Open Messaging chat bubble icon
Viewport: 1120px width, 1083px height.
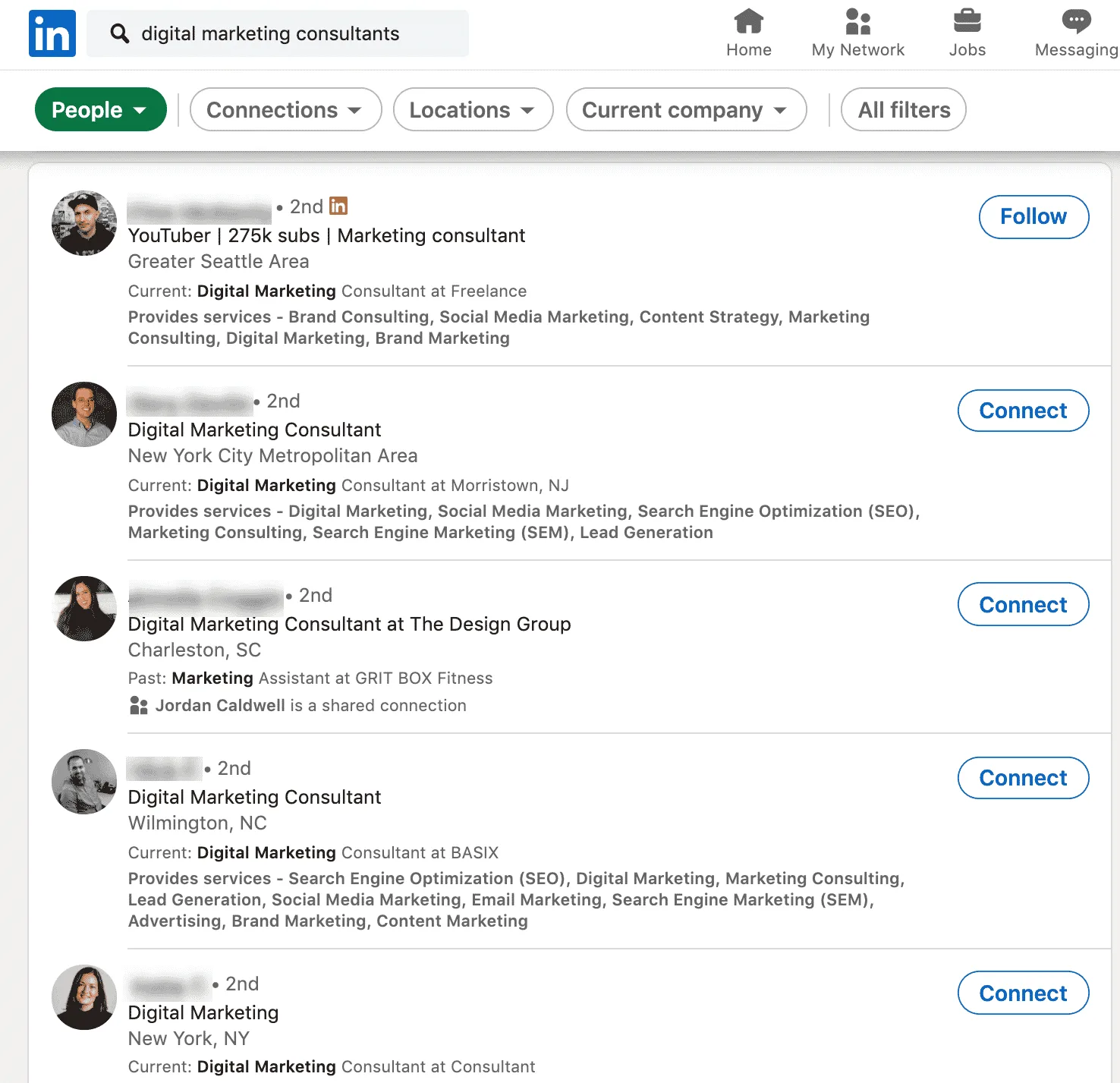pos(1076,21)
